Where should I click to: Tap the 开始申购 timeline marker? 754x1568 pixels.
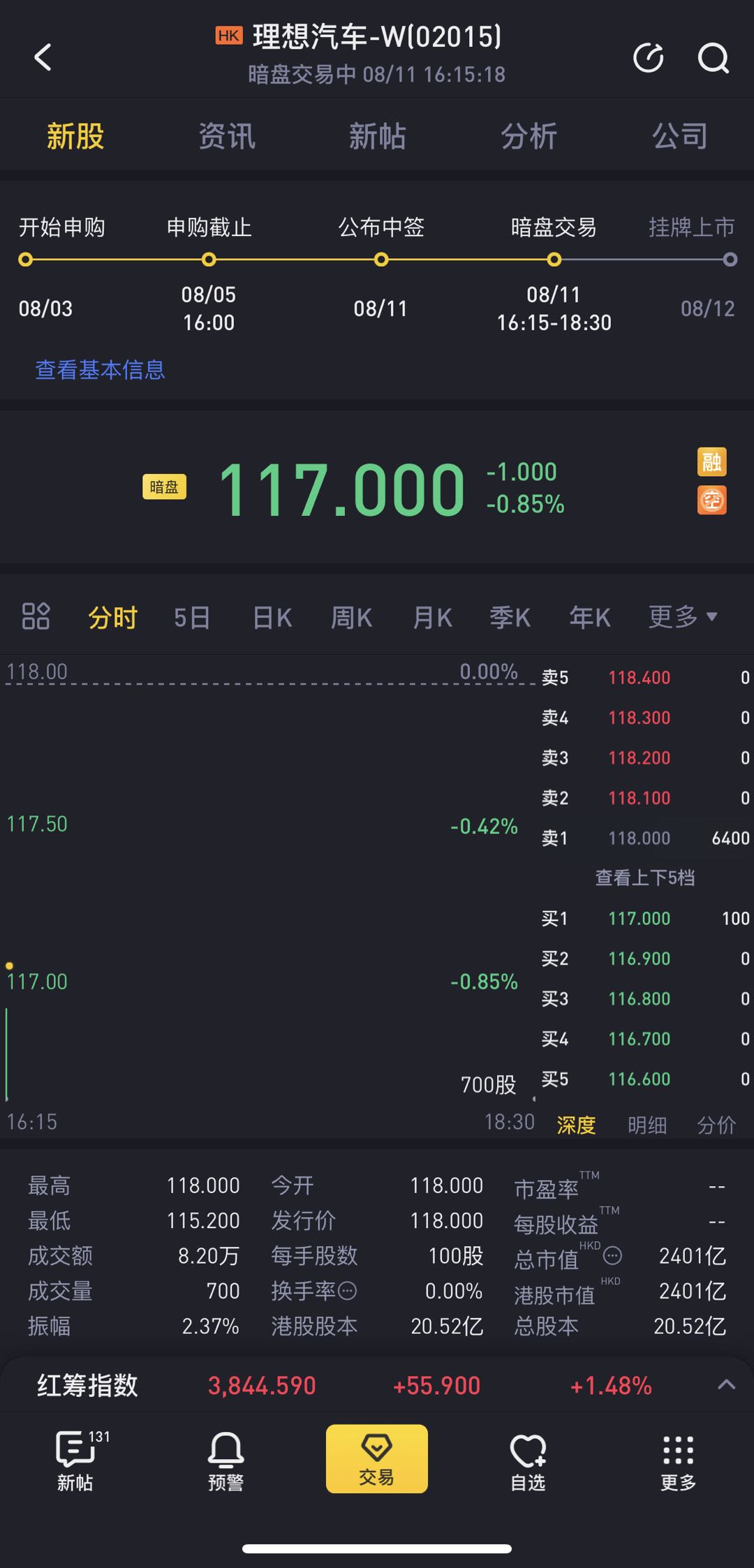(26, 260)
